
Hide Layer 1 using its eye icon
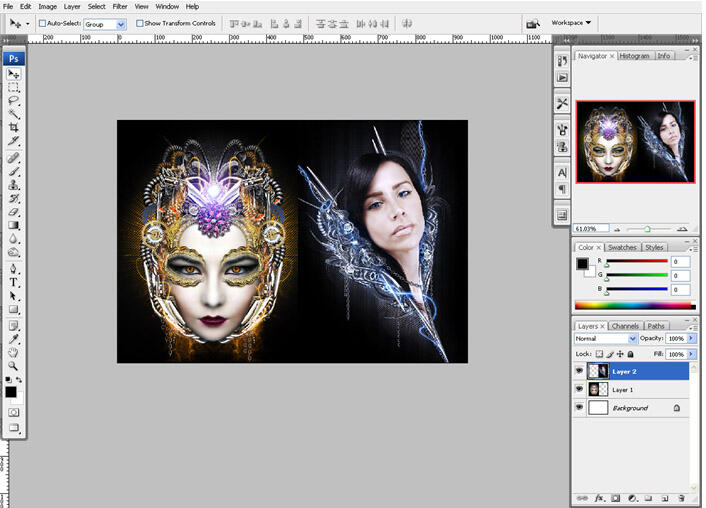pos(579,389)
